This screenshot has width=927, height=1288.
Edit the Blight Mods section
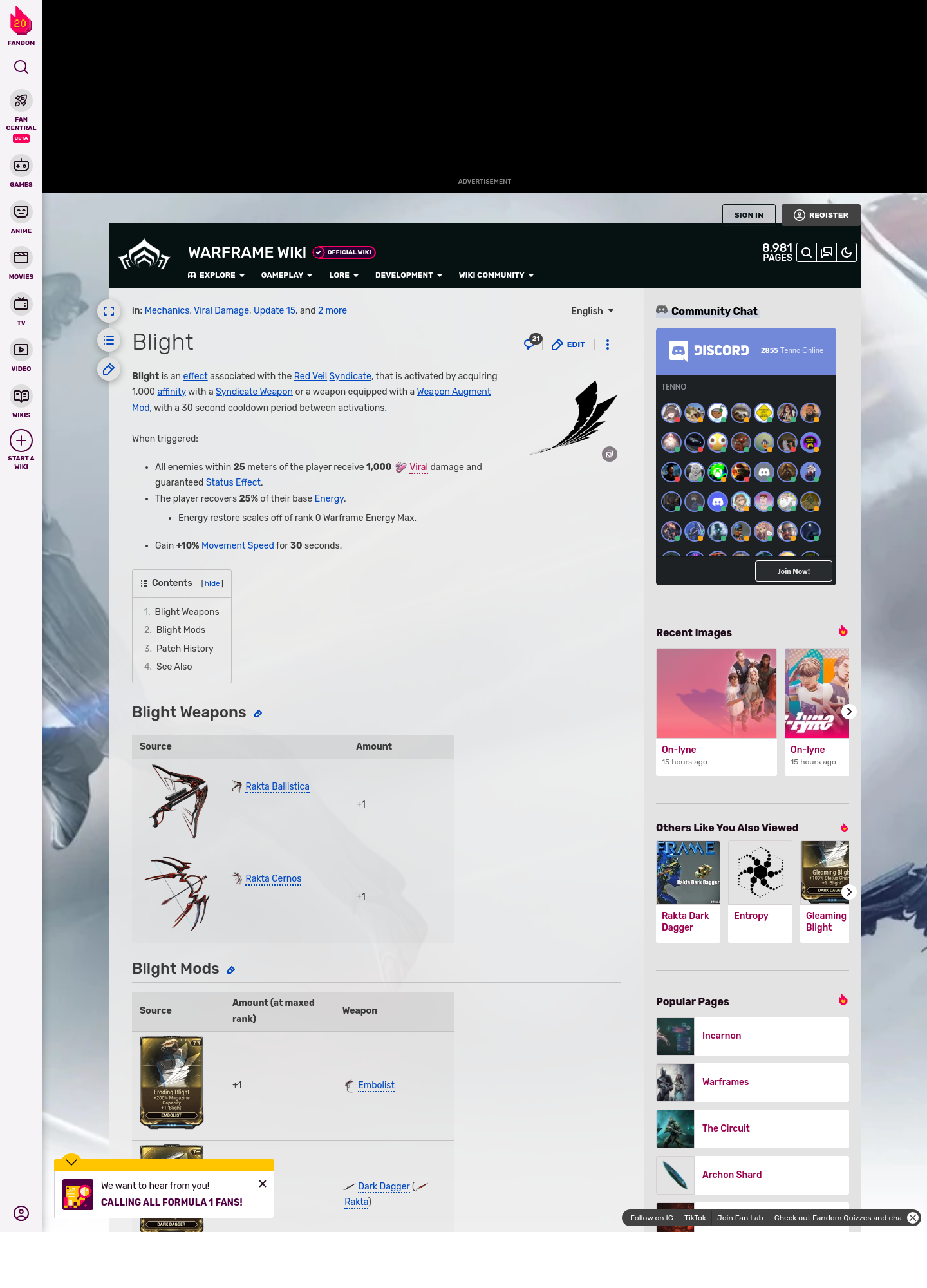[x=231, y=970]
